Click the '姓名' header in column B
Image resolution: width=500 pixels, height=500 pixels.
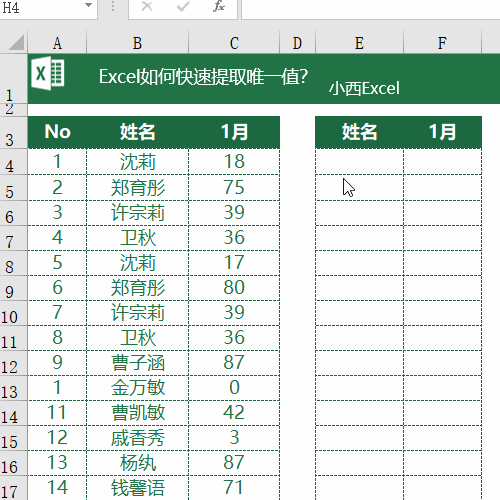[x=138, y=132]
